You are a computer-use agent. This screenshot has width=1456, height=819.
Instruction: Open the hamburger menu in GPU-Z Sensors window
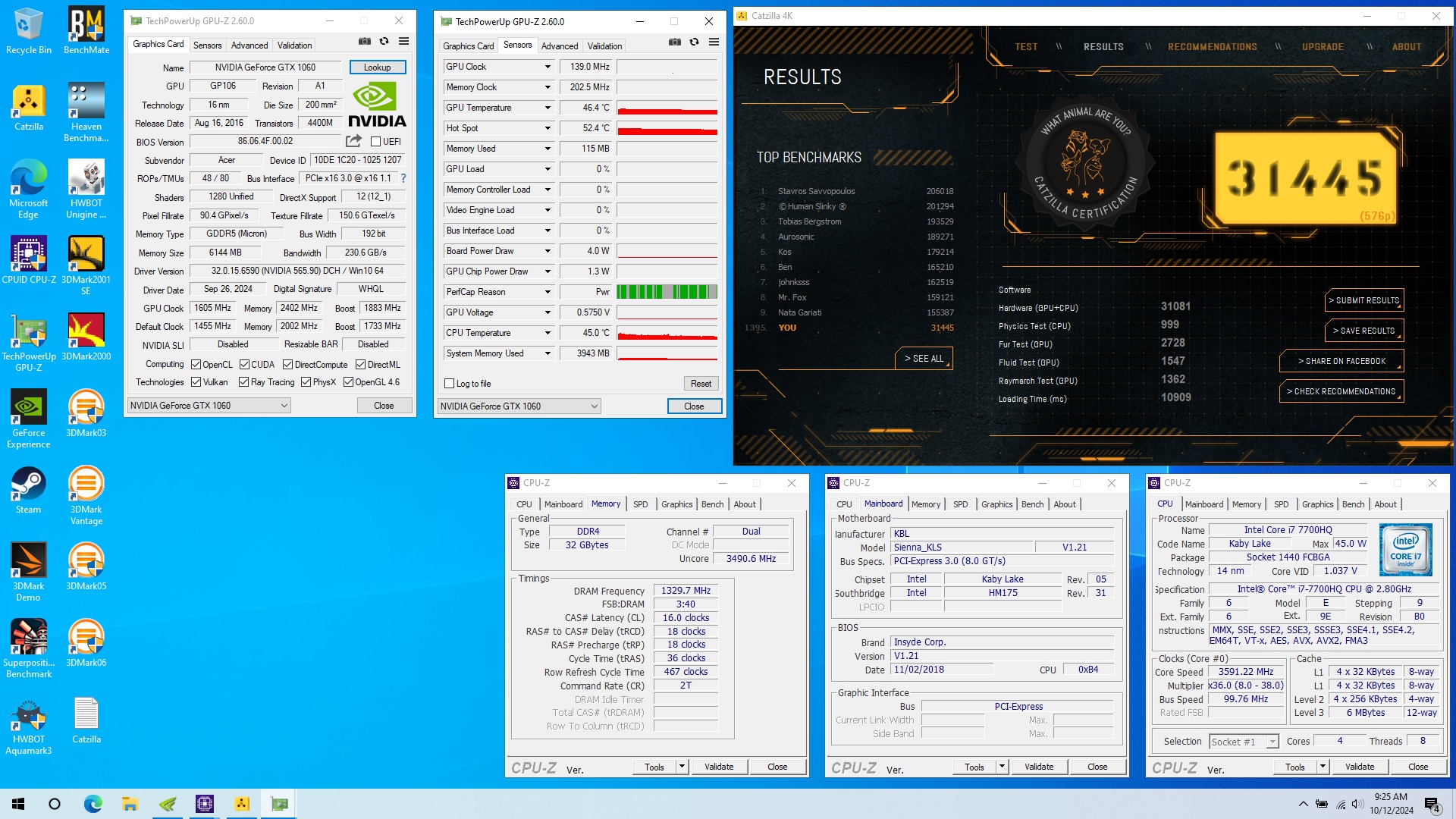click(x=714, y=42)
